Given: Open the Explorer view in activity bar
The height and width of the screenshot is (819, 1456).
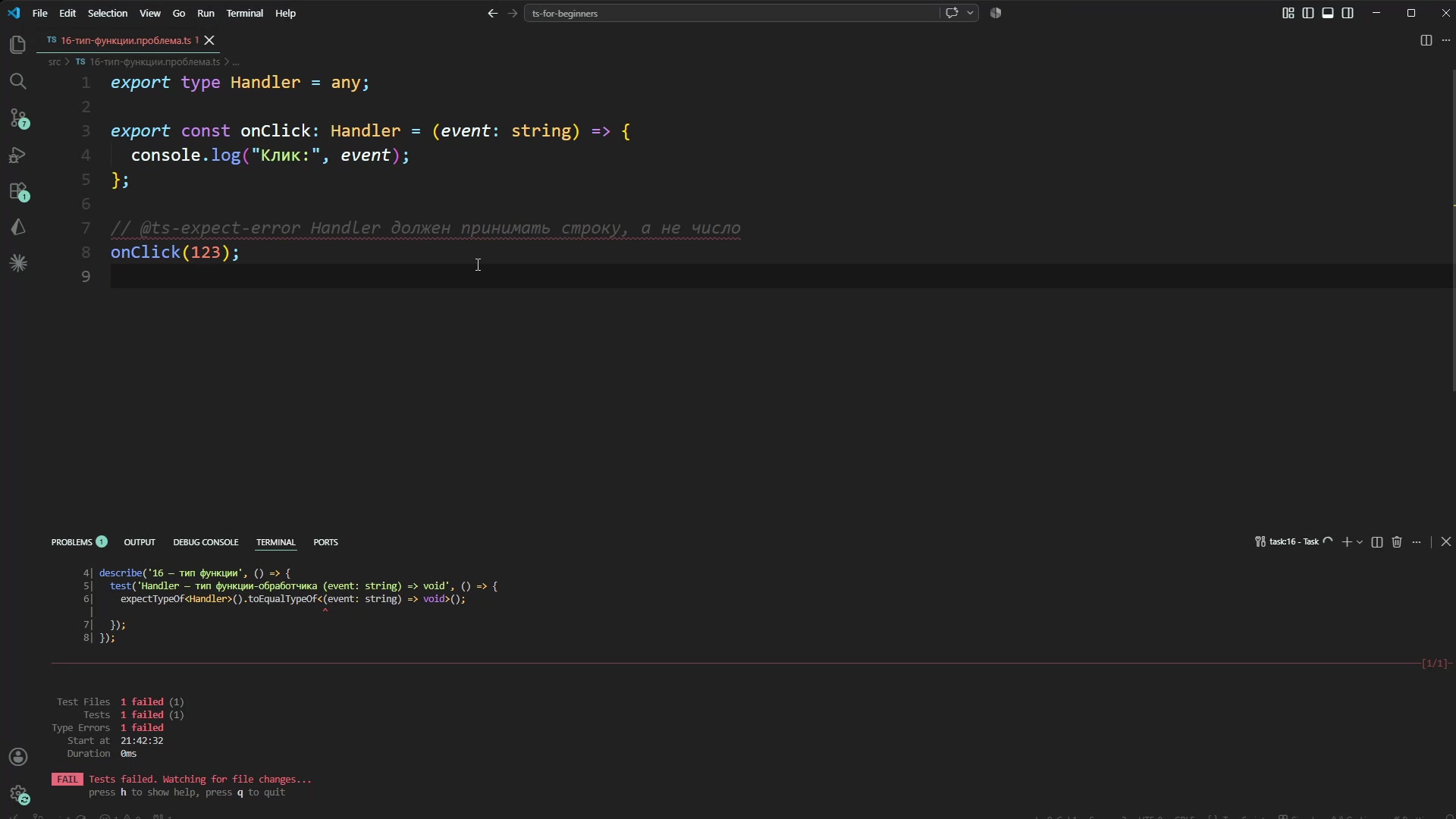Looking at the screenshot, I should (18, 45).
